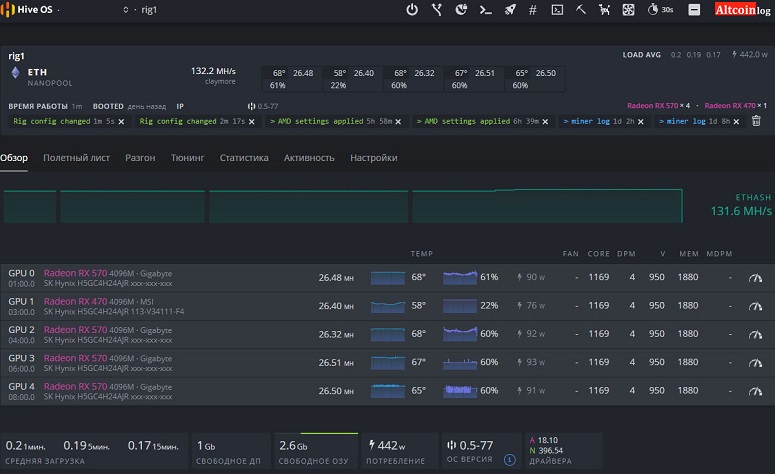Click the rocket icon for overclocking
The image size is (775, 474).
[x=509, y=10]
